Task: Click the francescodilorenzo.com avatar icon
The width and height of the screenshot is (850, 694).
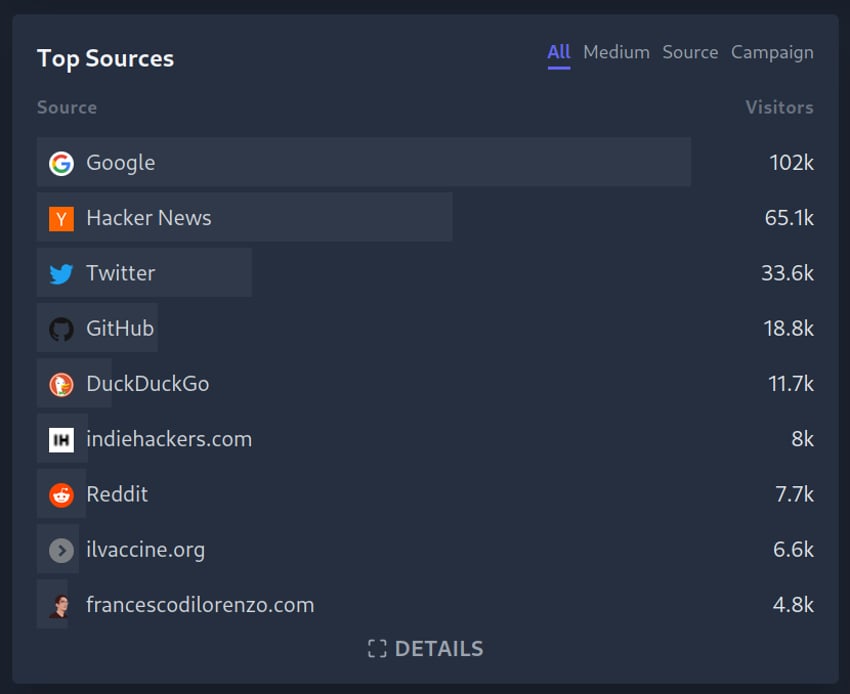Action: click(61, 606)
